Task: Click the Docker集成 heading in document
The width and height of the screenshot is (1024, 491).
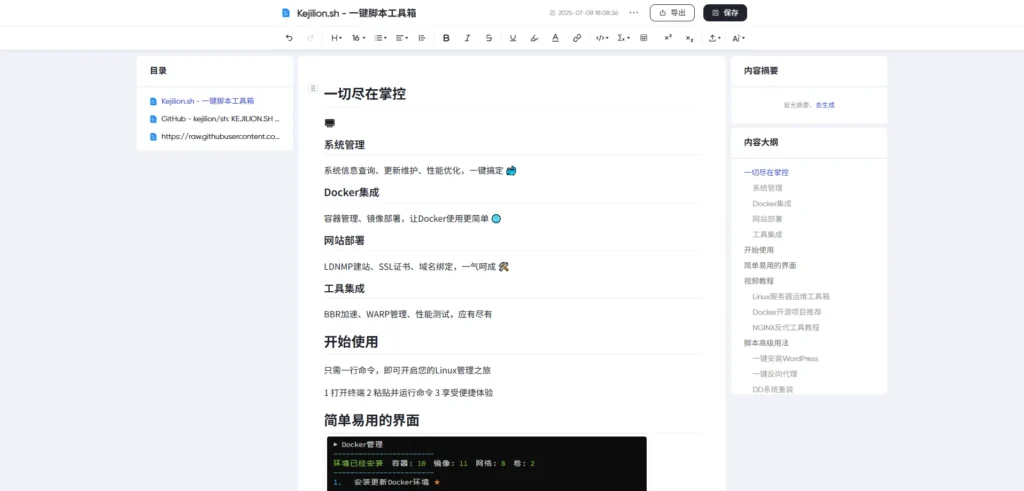Action: [x=351, y=193]
